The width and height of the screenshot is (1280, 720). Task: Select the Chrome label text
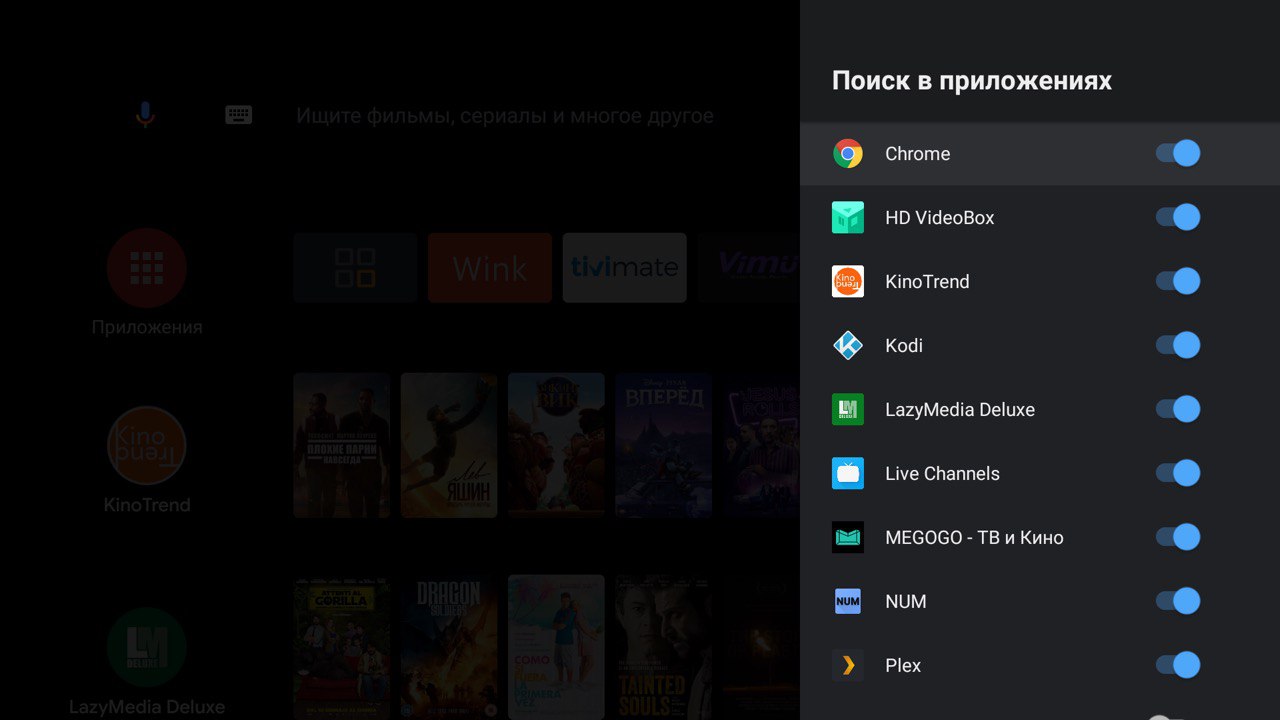(917, 154)
